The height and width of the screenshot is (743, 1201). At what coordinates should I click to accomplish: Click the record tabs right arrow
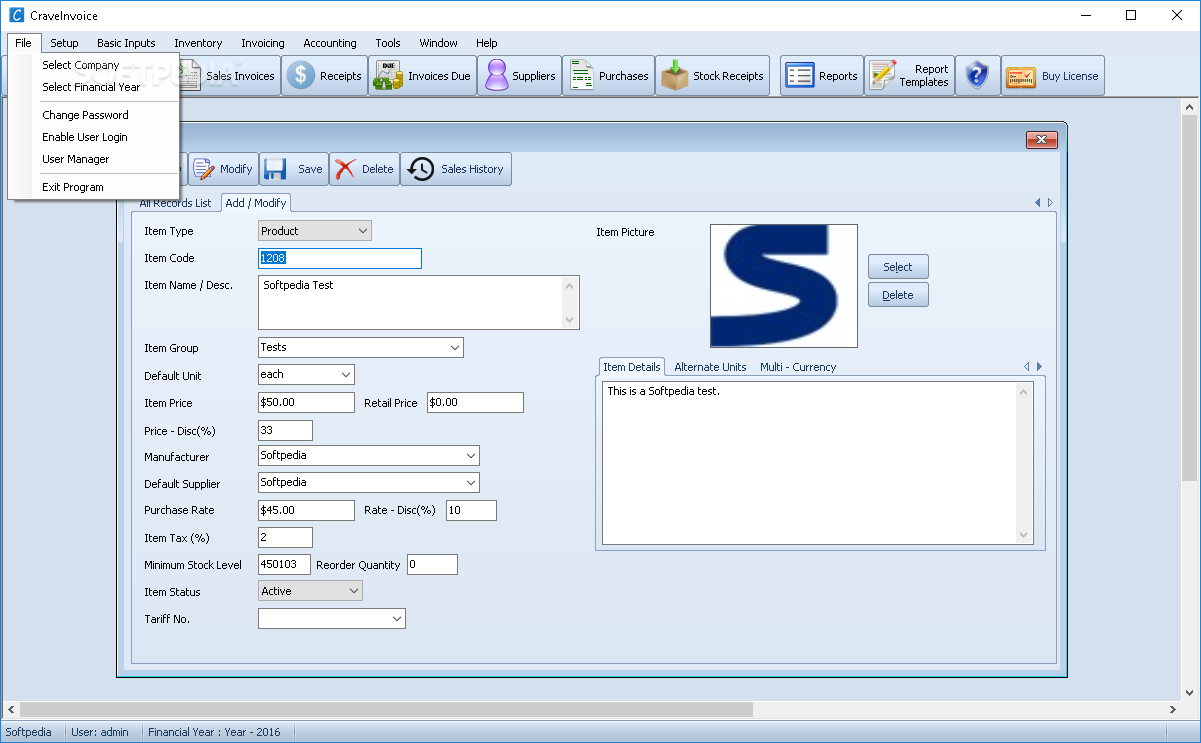pyautogui.click(x=1050, y=203)
